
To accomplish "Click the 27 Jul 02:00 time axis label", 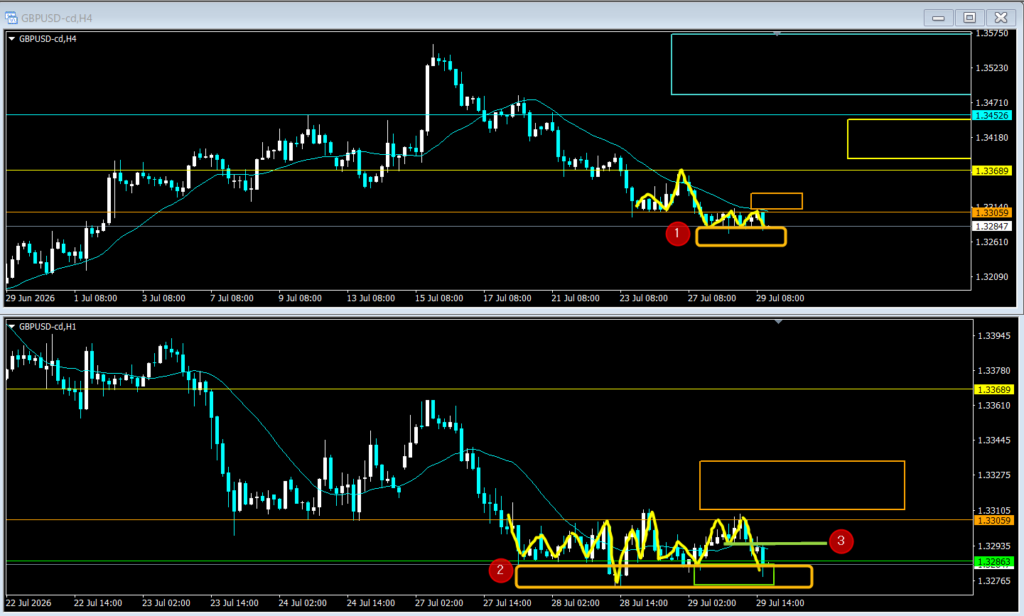I will 439,603.
